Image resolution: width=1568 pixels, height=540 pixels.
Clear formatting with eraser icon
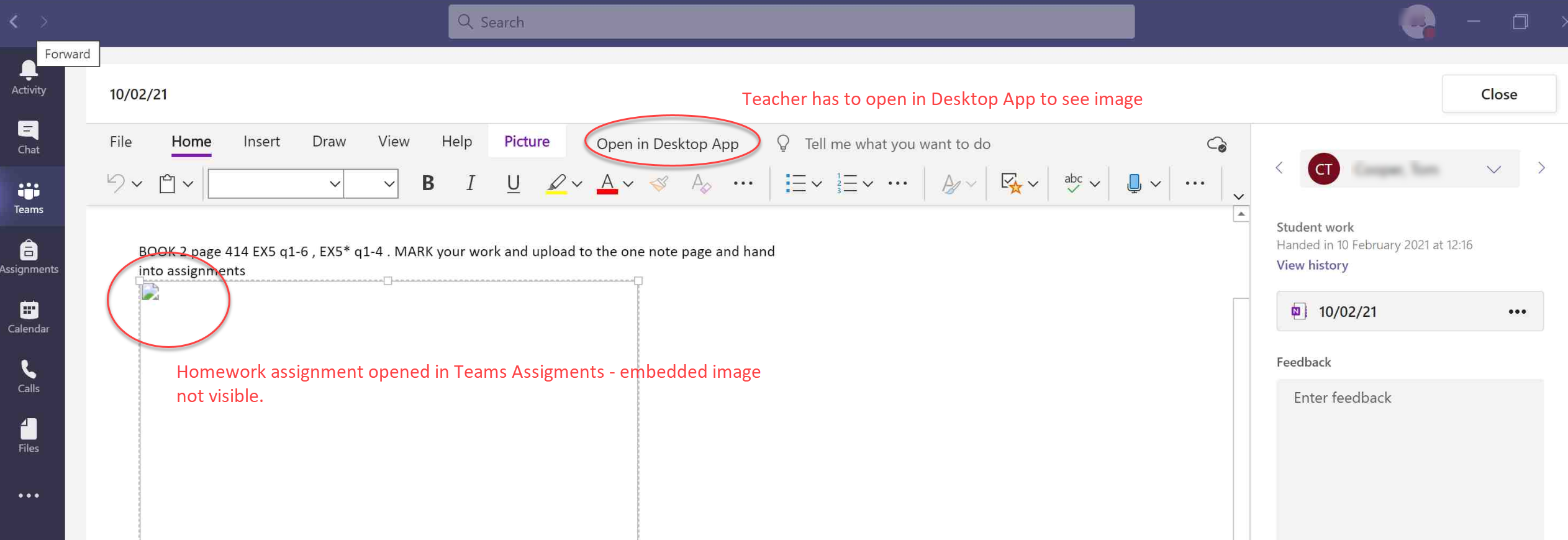pos(701,183)
